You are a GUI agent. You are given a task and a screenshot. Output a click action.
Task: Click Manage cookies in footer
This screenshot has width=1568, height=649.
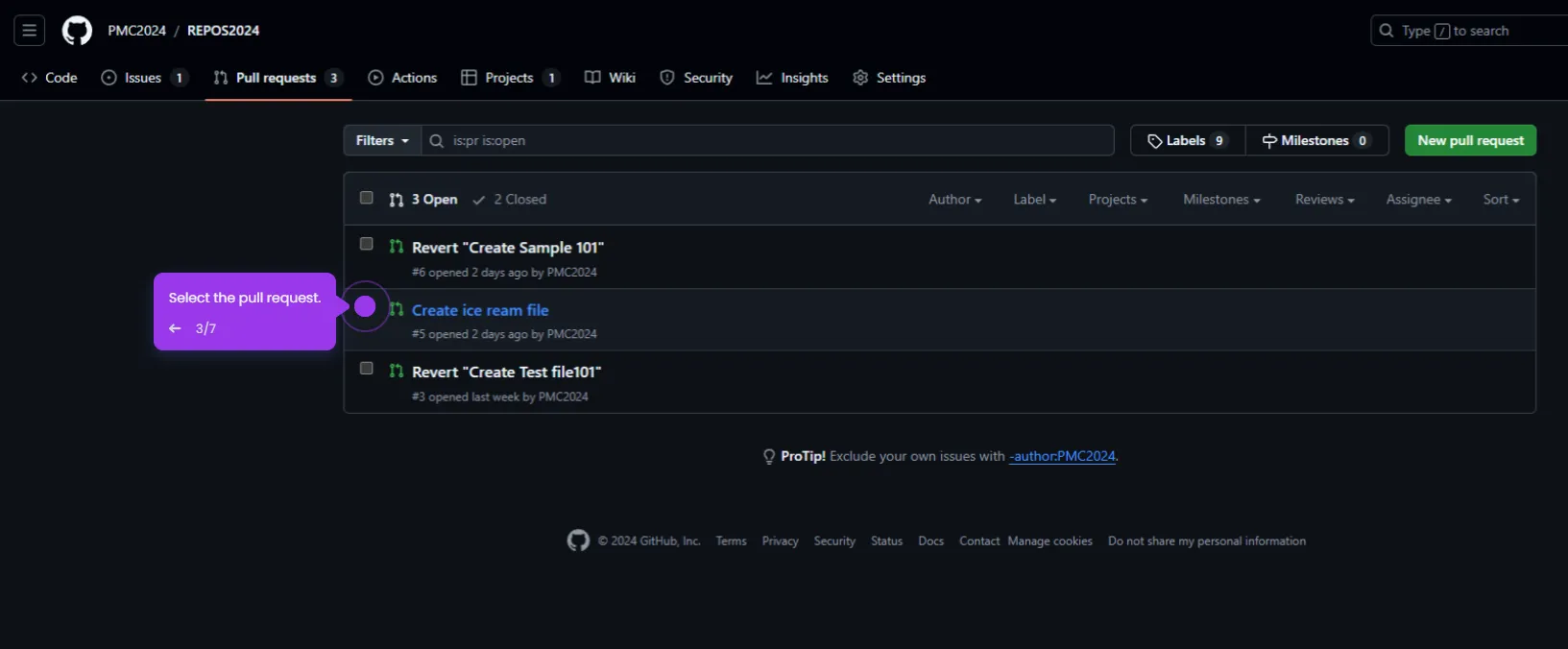pyautogui.click(x=1049, y=541)
